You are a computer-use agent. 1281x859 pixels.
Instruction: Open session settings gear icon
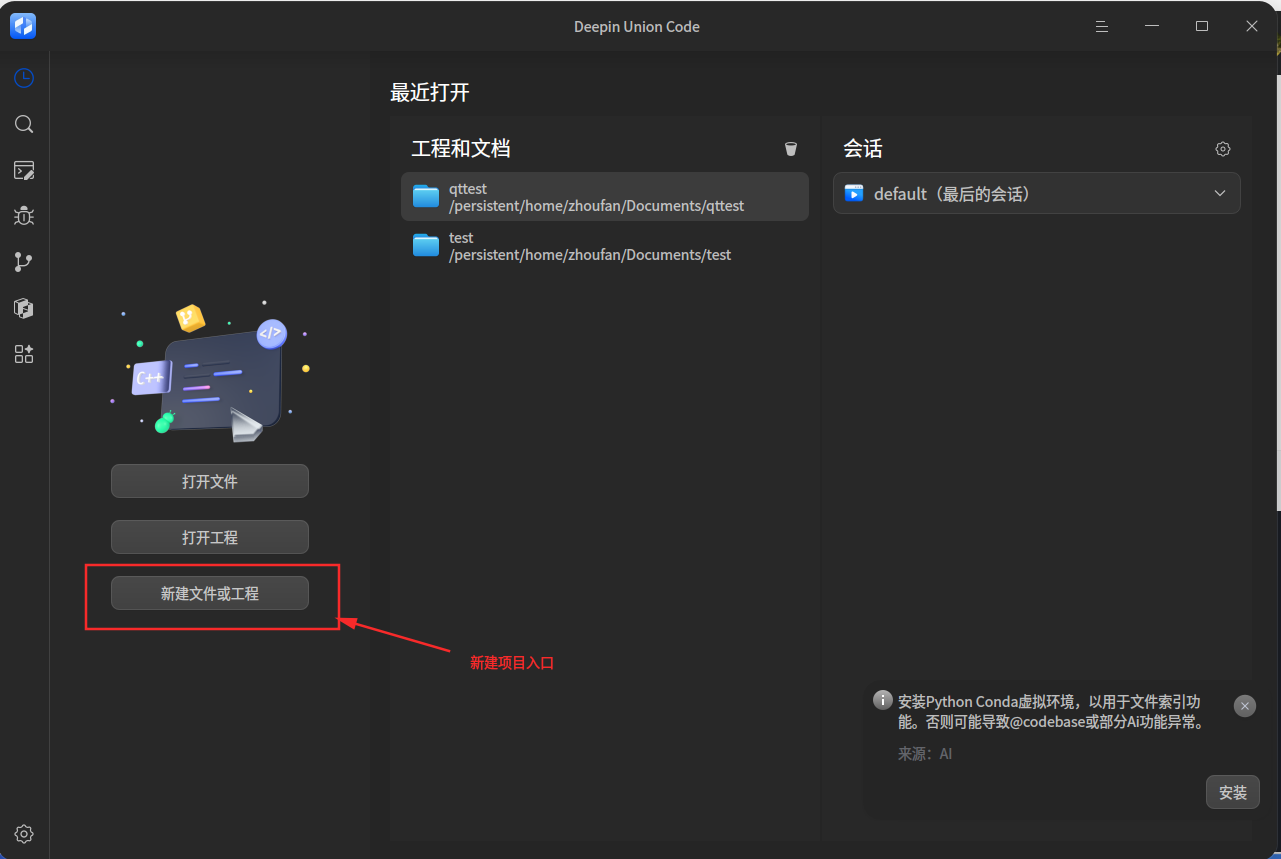point(1223,149)
